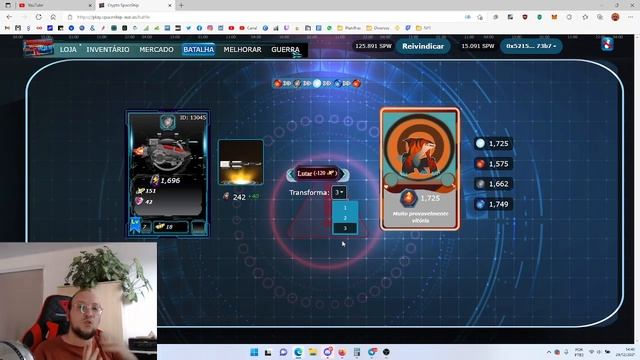
Task: Click the favorites star icon in toolbar
Action: point(585,17)
